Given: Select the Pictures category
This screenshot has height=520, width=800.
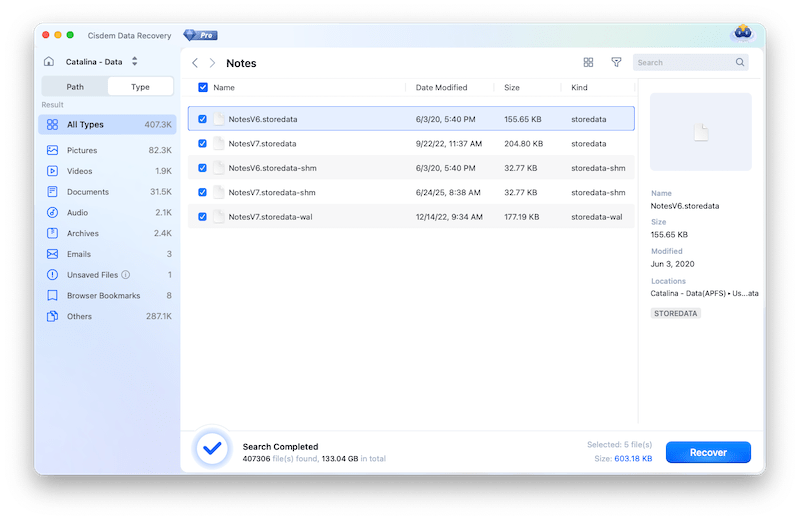Looking at the screenshot, I should [82, 150].
